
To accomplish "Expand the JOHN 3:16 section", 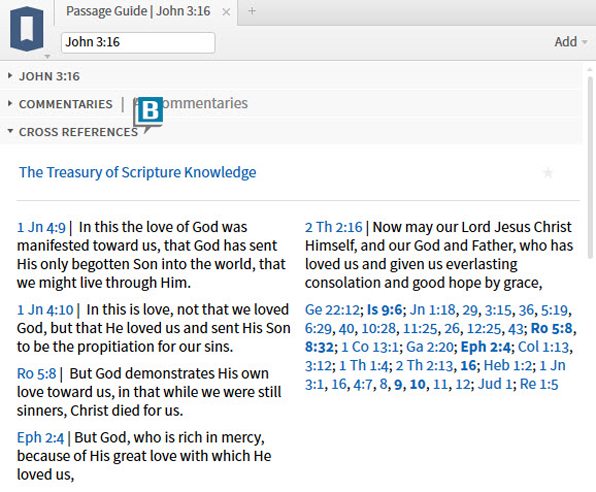I will (10, 75).
